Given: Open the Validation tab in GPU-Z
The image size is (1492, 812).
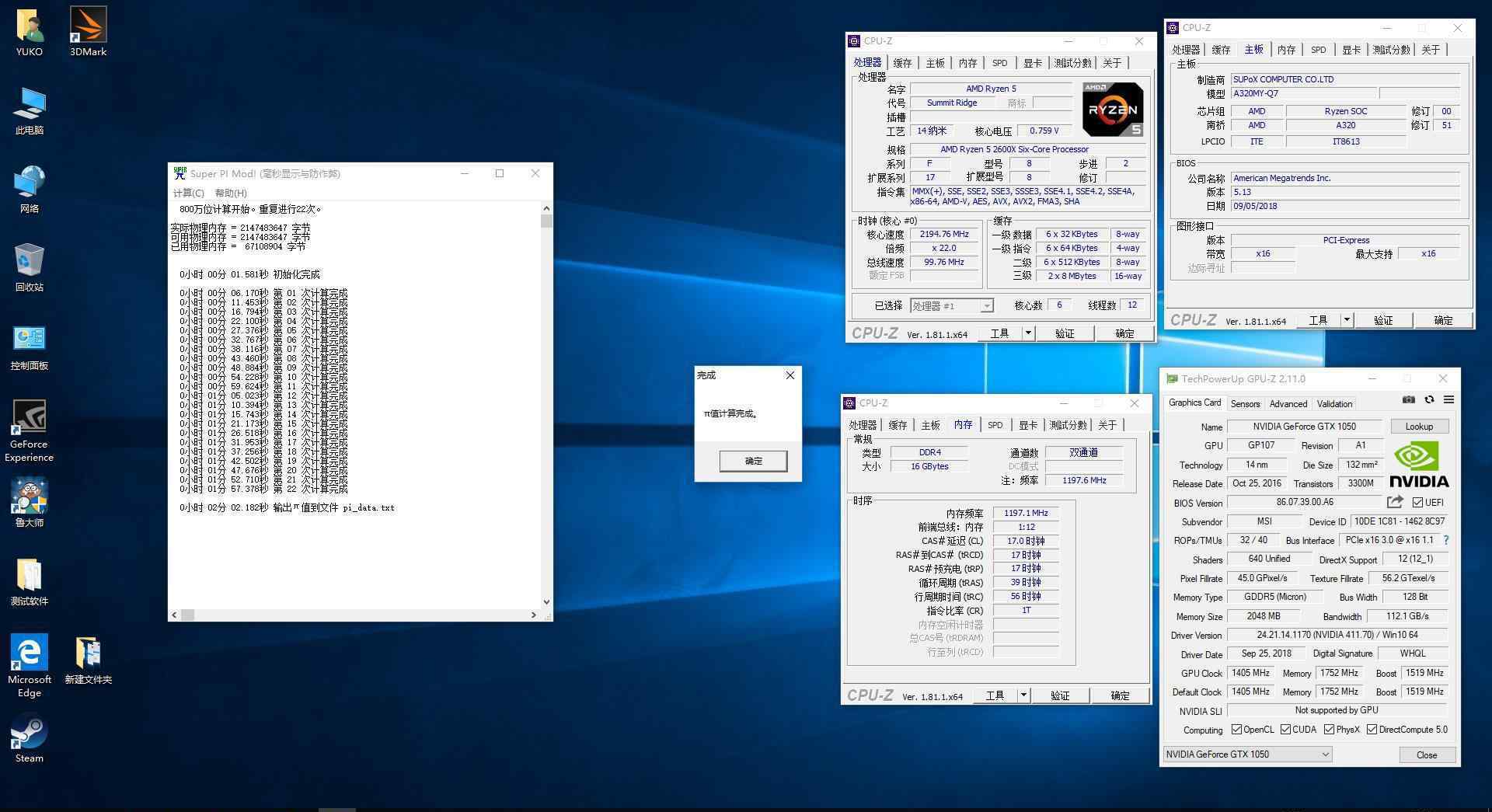Looking at the screenshot, I should click(x=1335, y=404).
